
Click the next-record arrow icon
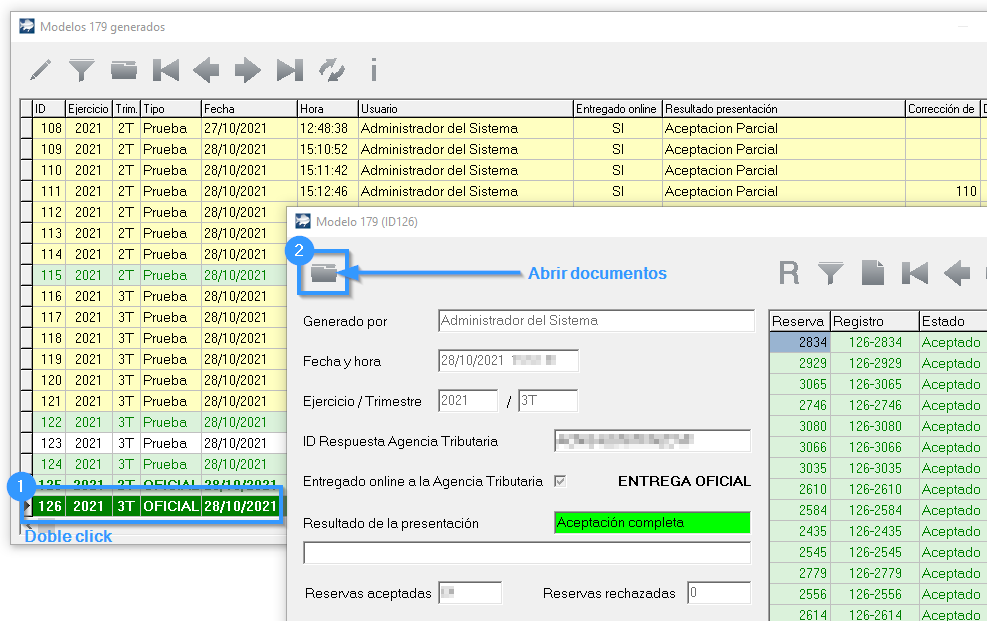pos(248,70)
